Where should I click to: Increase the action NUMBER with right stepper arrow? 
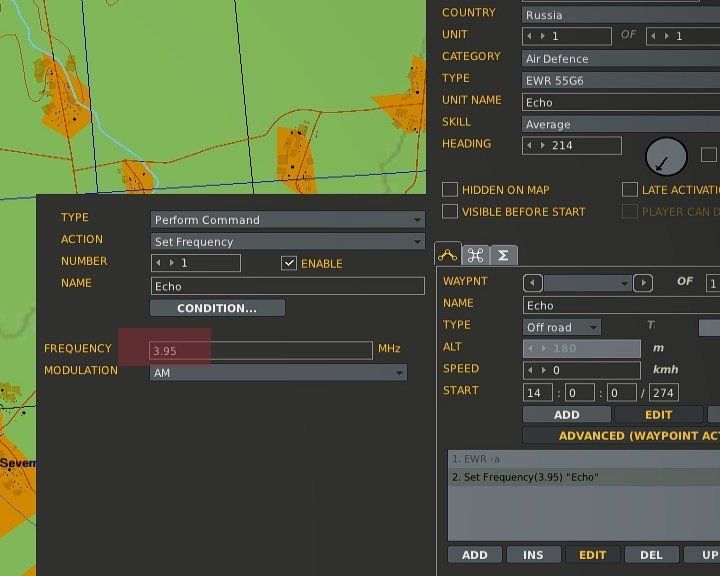click(x=172, y=263)
